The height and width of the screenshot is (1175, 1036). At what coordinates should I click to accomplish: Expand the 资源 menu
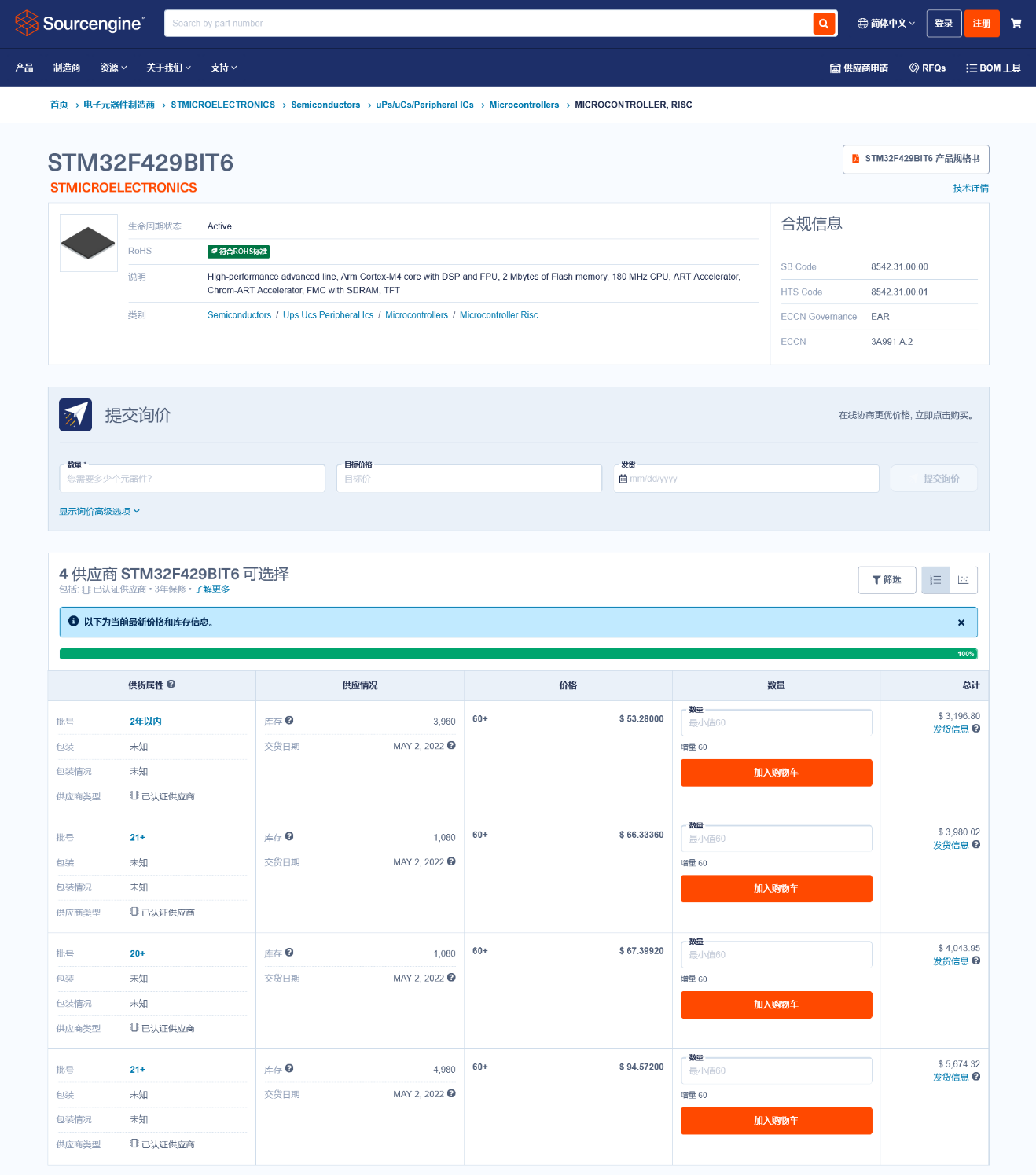(x=113, y=68)
